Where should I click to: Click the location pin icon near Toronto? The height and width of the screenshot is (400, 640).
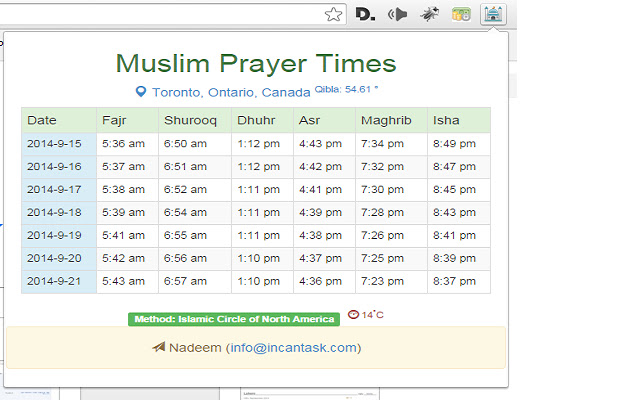pyautogui.click(x=141, y=92)
